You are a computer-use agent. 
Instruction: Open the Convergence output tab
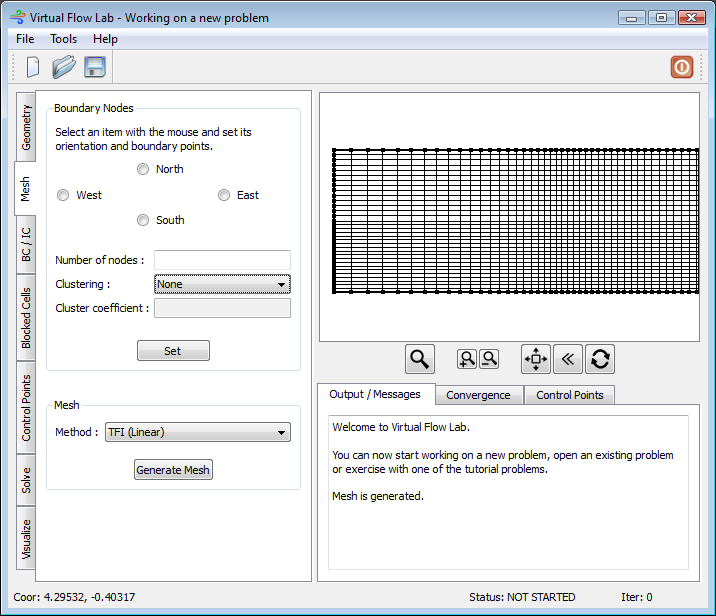(478, 395)
